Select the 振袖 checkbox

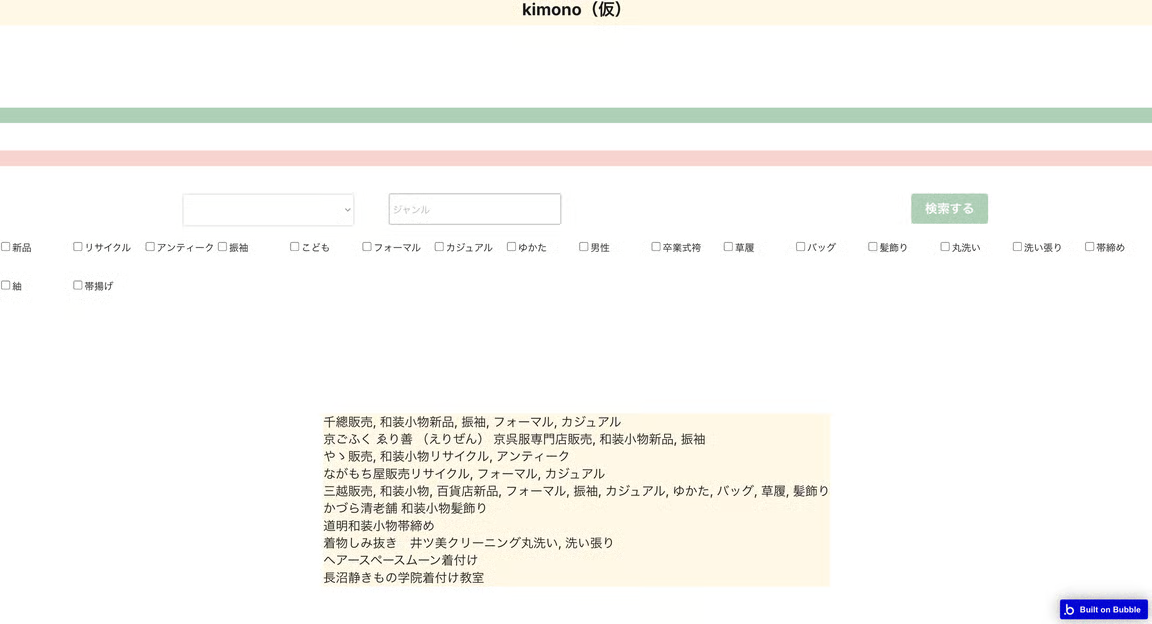[x=222, y=247]
